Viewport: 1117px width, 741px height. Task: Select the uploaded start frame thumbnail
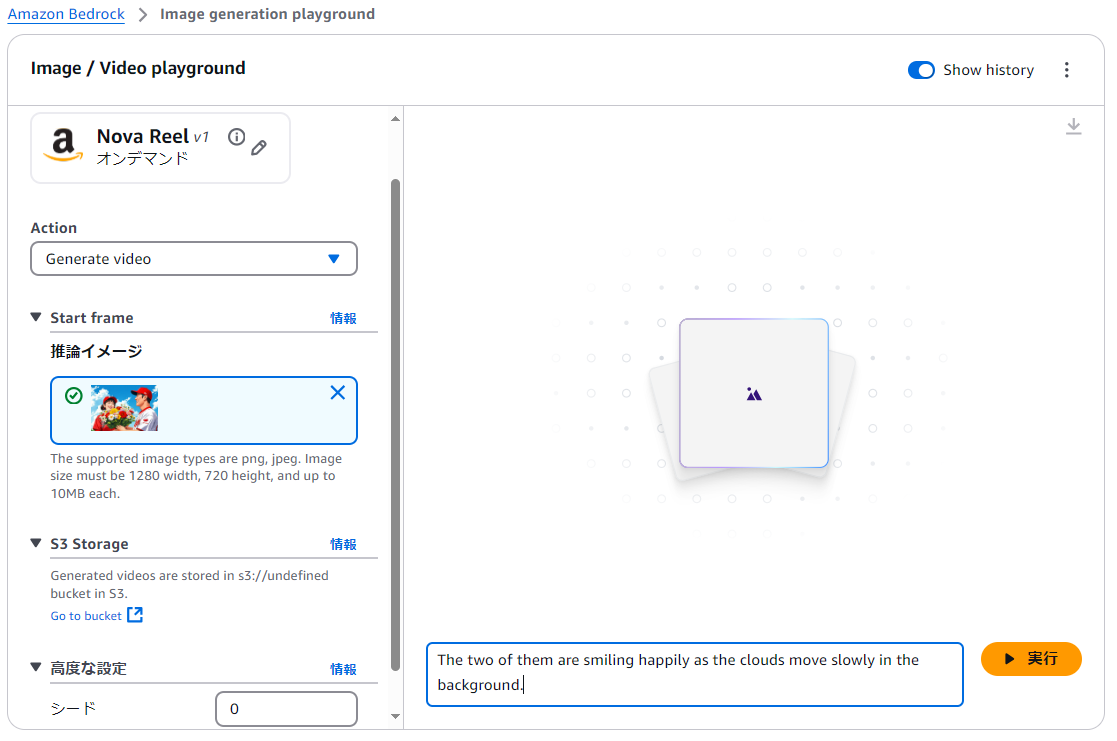tap(125, 408)
